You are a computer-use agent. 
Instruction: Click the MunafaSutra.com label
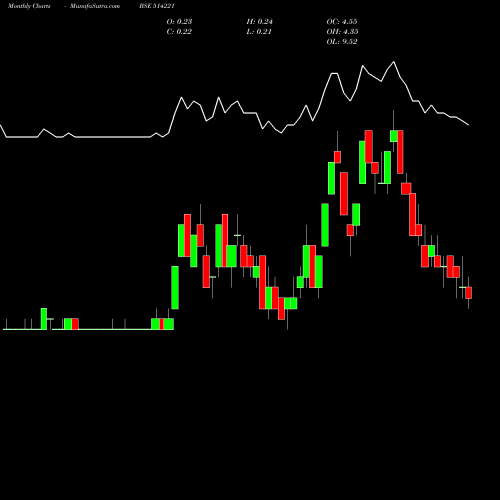pyautogui.click(x=95, y=6)
